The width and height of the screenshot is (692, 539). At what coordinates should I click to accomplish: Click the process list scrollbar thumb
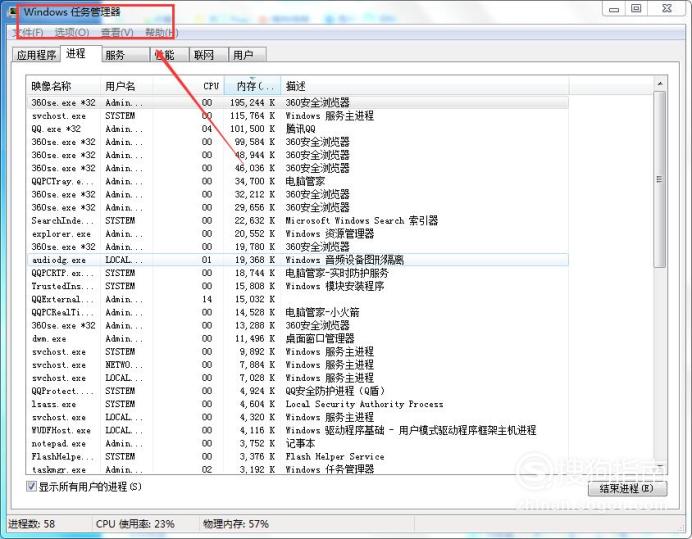click(660, 179)
